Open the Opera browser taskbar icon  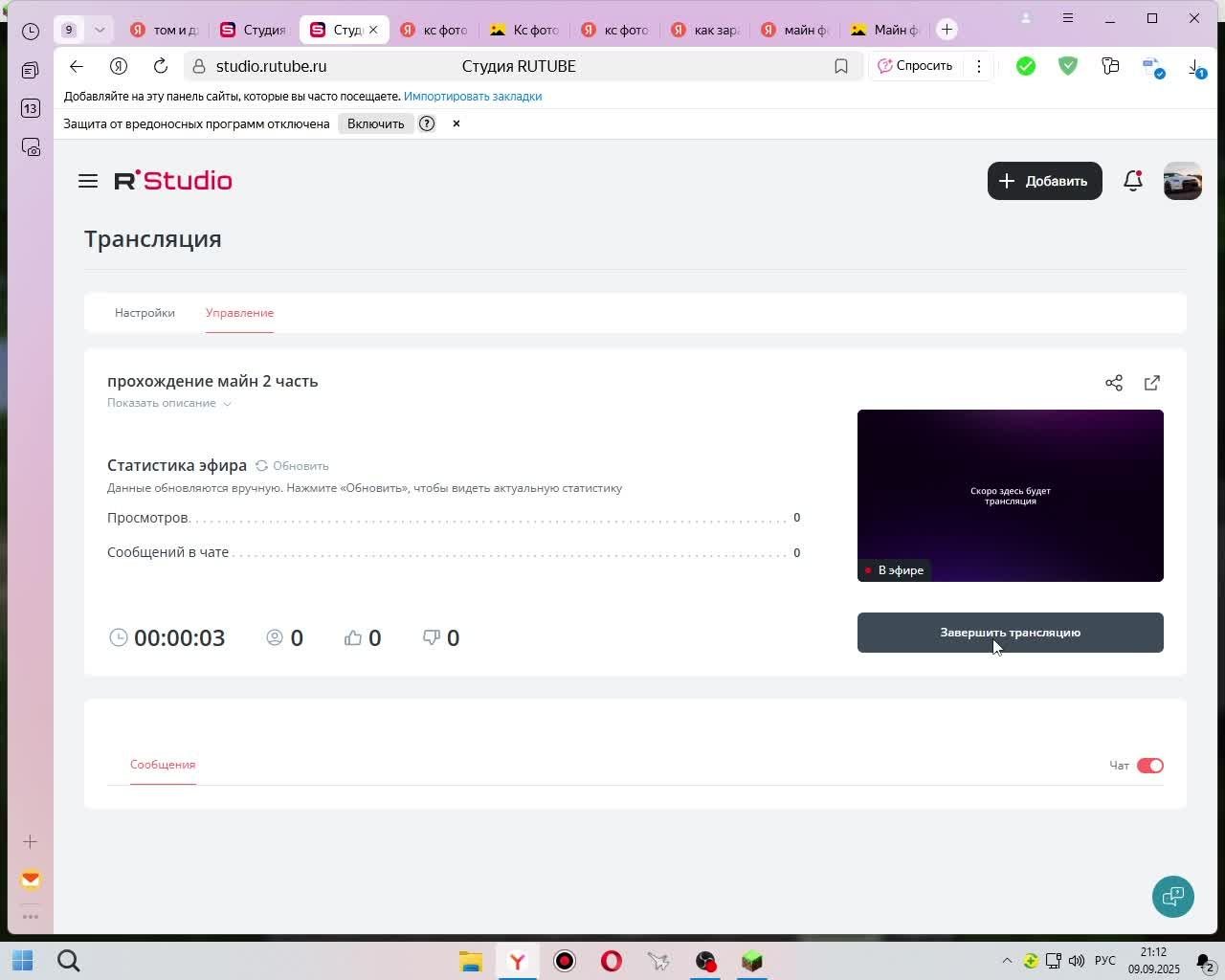(612, 961)
